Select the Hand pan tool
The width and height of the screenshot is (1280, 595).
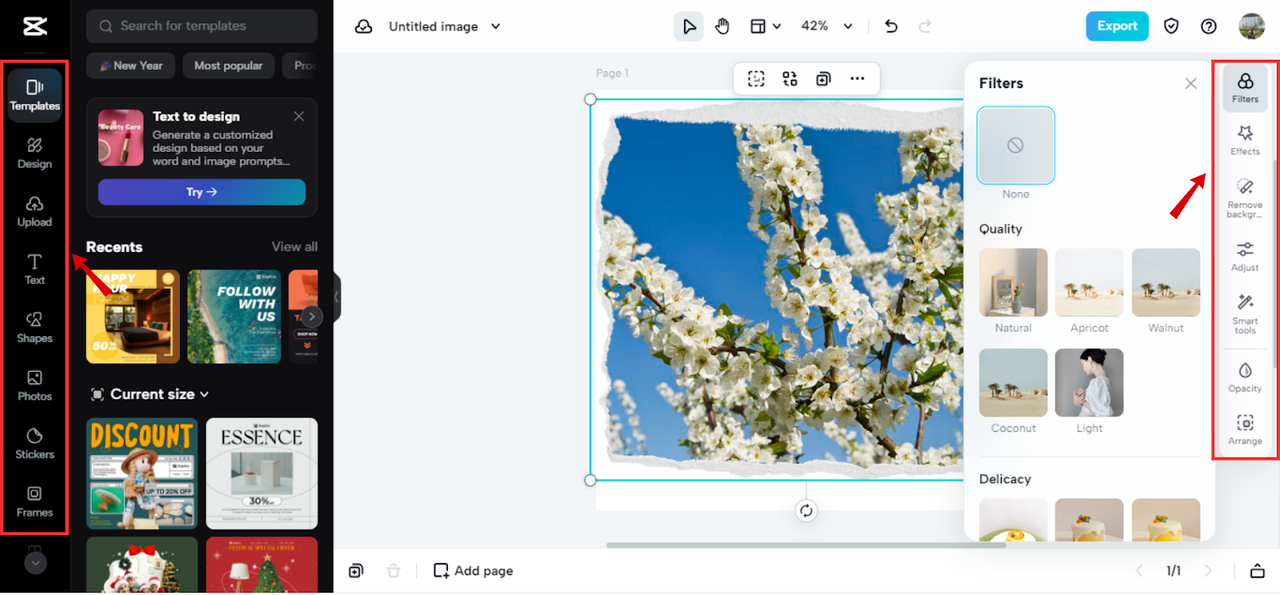pos(722,27)
